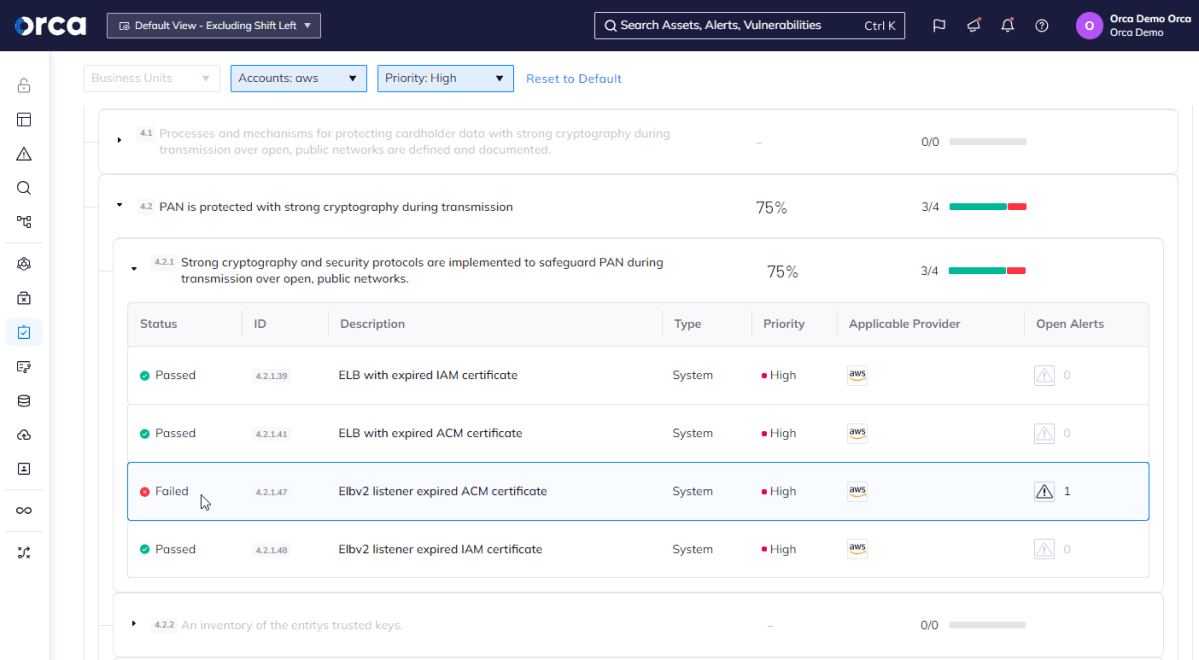Sort by ID column header
The width and height of the screenshot is (1199, 660).
pos(260,323)
